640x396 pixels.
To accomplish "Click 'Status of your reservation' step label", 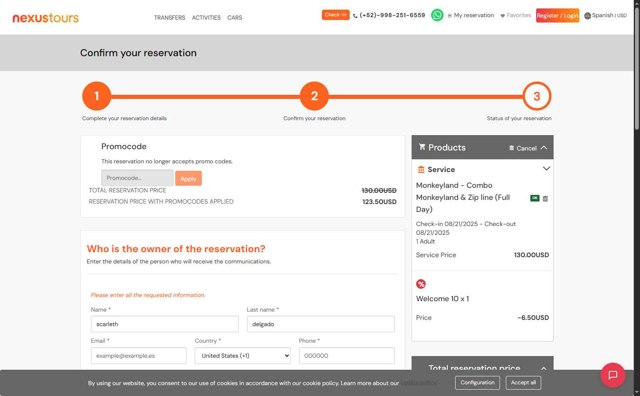I will coord(519,118).
